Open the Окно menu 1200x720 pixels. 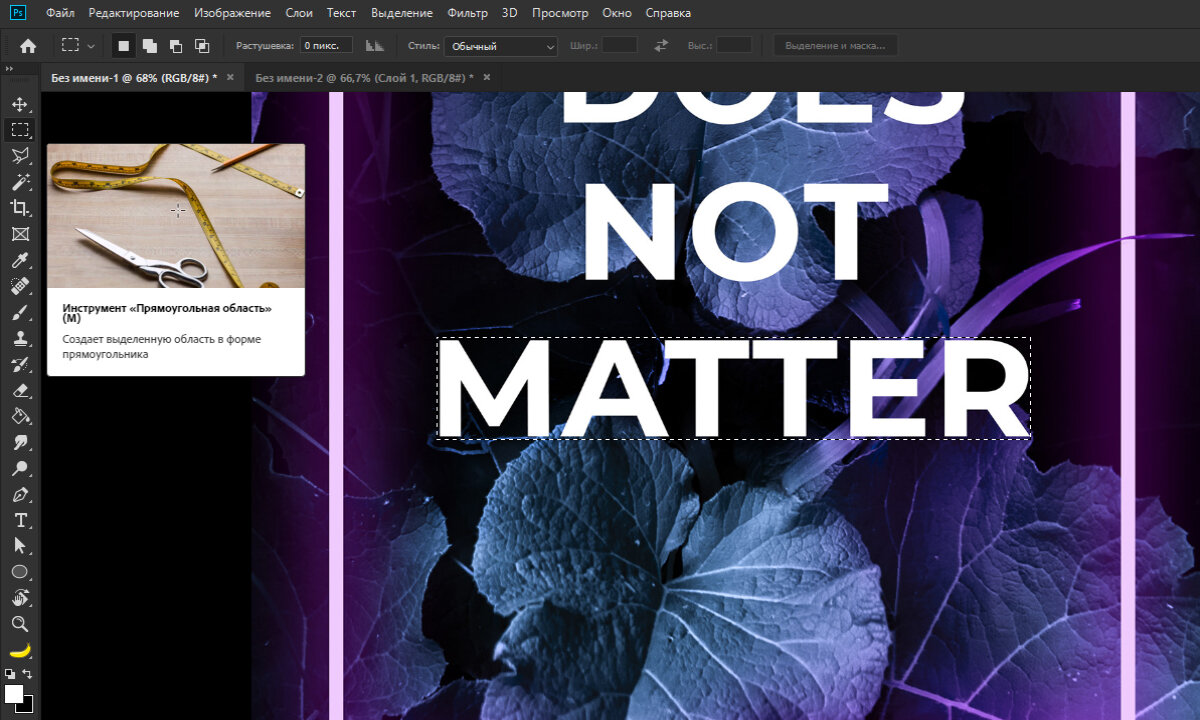tap(618, 13)
